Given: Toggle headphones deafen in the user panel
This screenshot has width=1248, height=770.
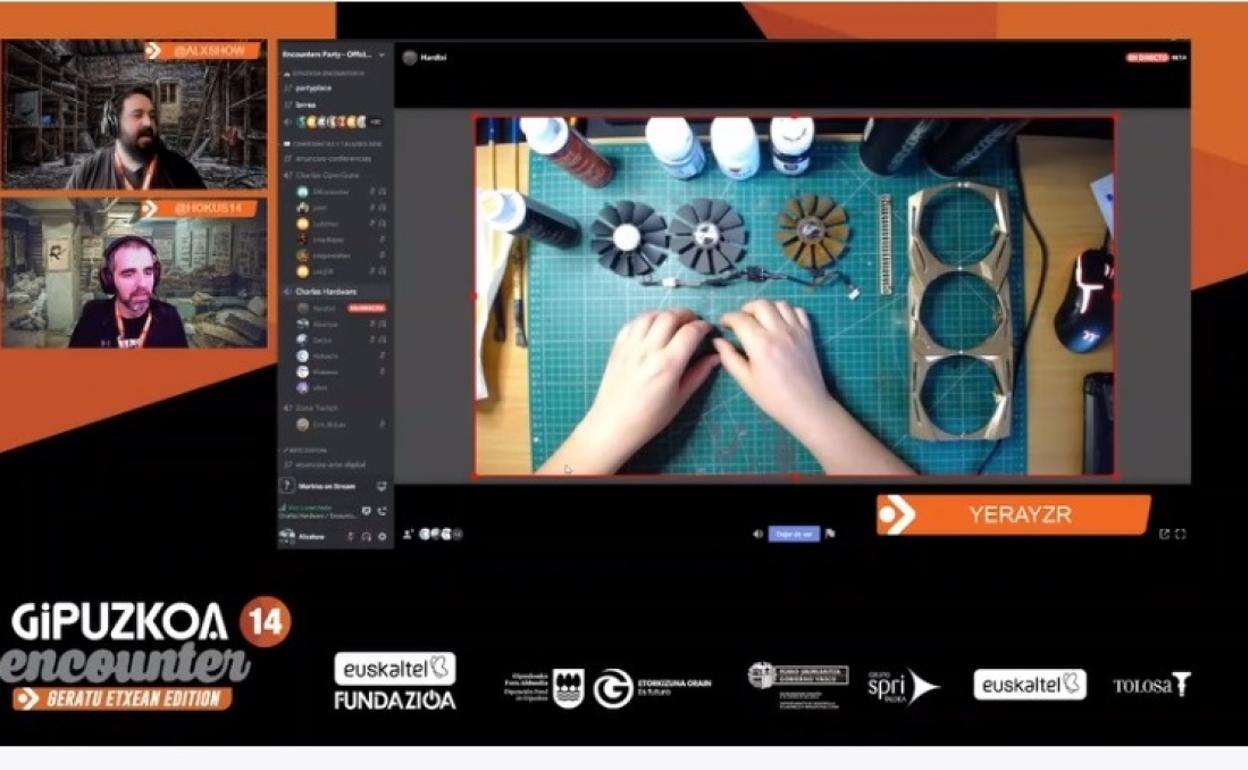Looking at the screenshot, I should [366, 537].
